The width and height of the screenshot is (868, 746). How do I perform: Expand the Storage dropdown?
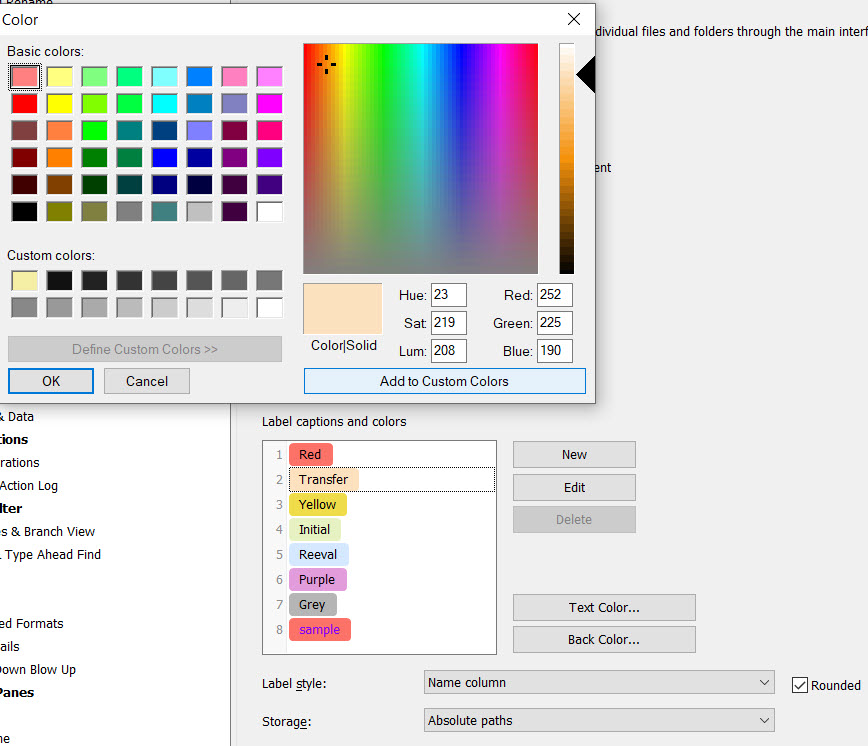pos(598,720)
